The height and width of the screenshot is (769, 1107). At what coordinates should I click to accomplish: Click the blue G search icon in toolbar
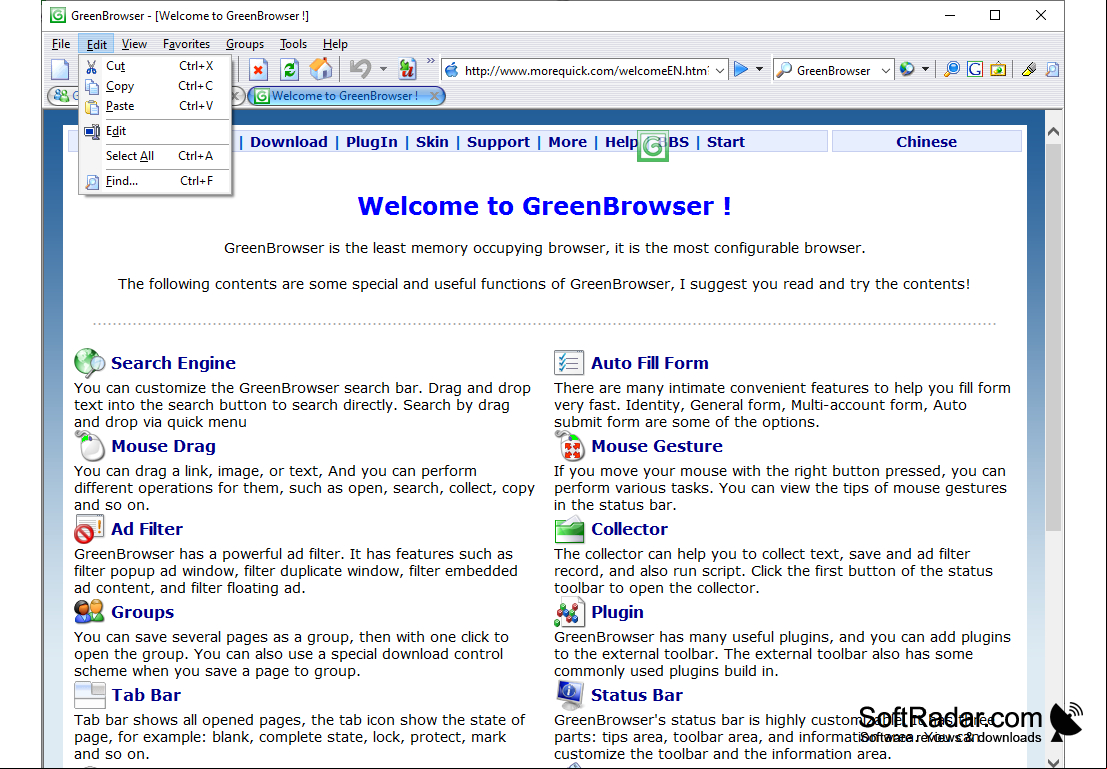pos(975,69)
